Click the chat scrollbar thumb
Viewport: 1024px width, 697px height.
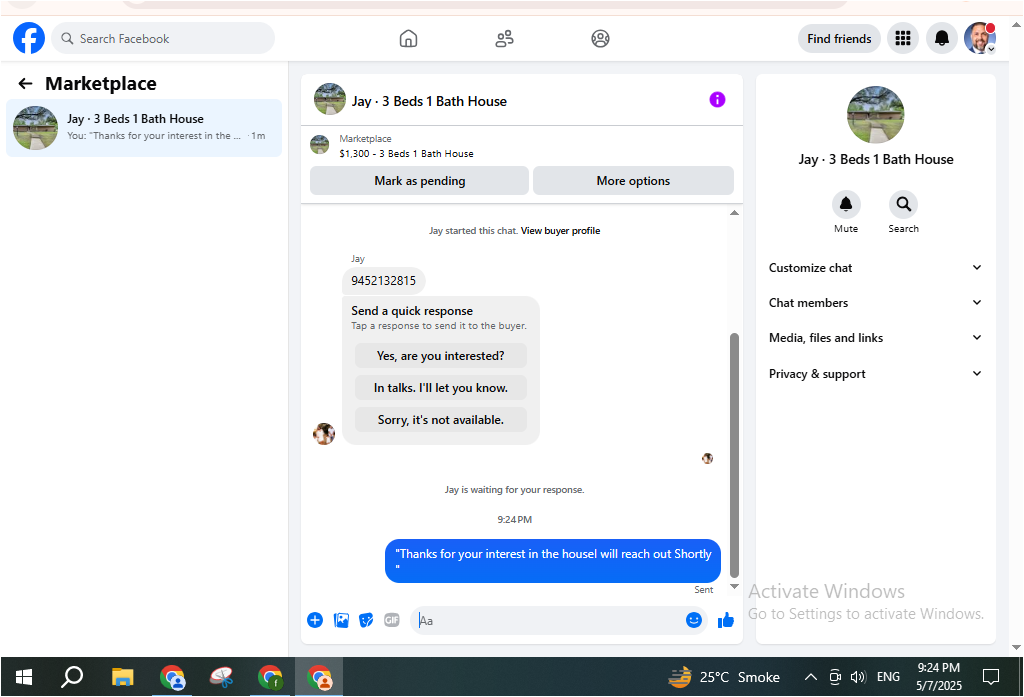click(734, 455)
